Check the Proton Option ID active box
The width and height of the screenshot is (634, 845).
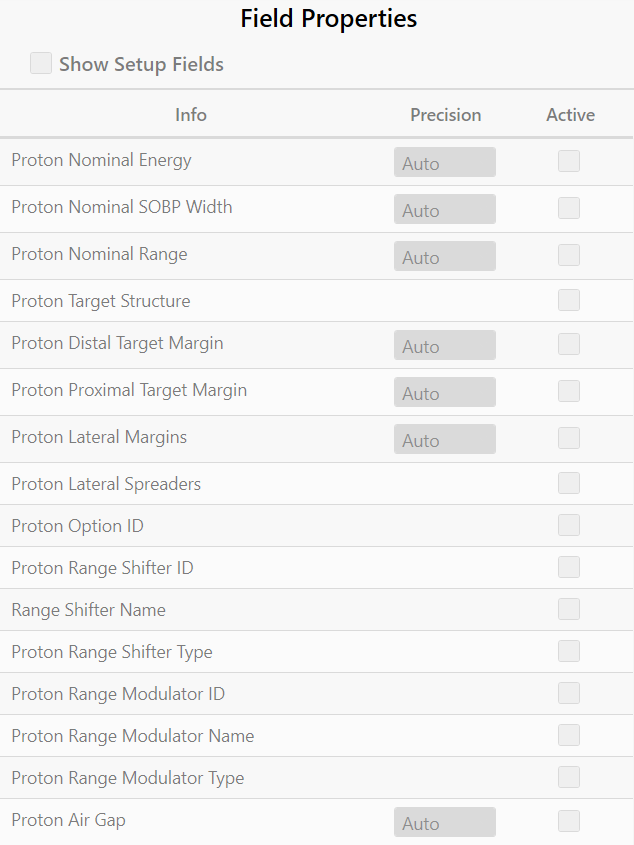[x=569, y=525]
